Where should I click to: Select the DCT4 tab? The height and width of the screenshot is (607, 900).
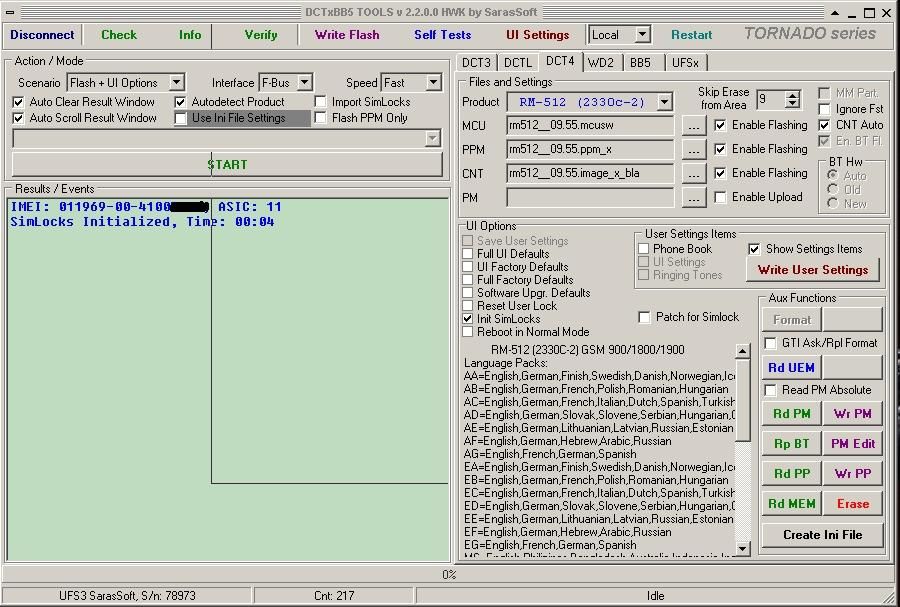(x=560, y=61)
